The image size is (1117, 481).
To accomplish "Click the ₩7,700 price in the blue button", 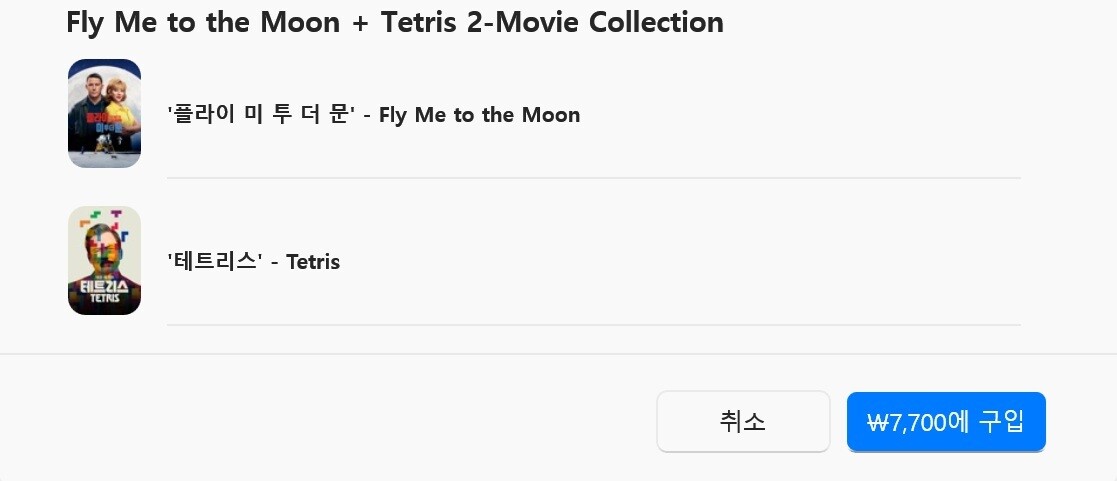I will click(x=907, y=422).
